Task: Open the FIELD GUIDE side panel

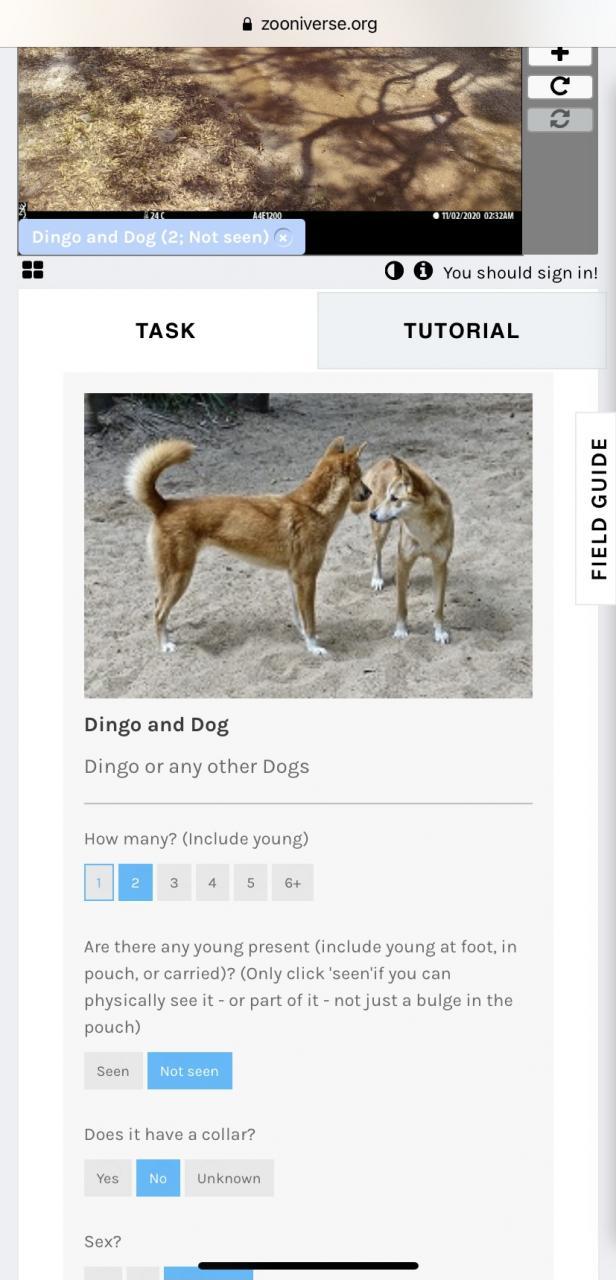Action: (597, 508)
